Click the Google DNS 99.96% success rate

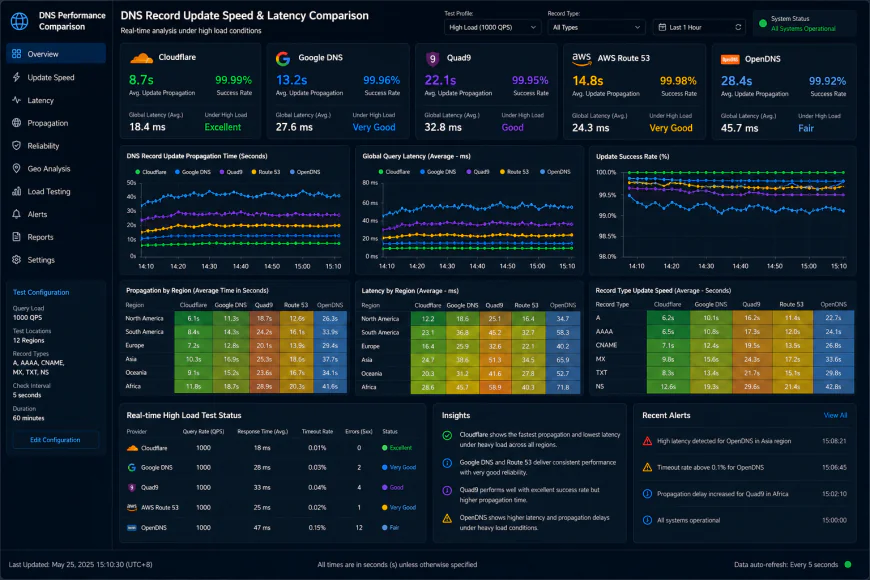[382, 80]
